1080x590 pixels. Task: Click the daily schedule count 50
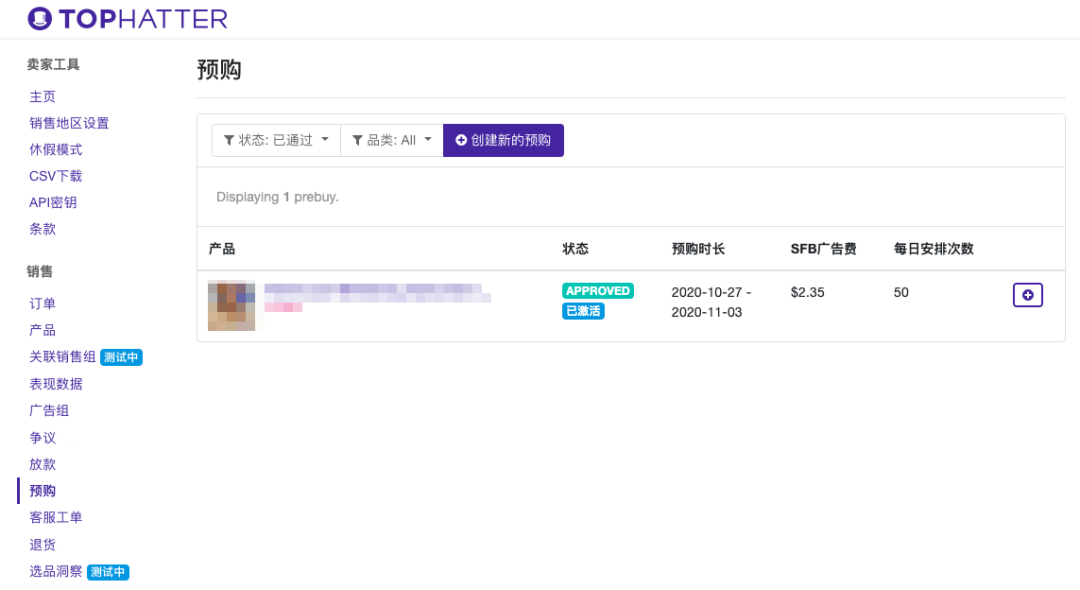[901, 293]
